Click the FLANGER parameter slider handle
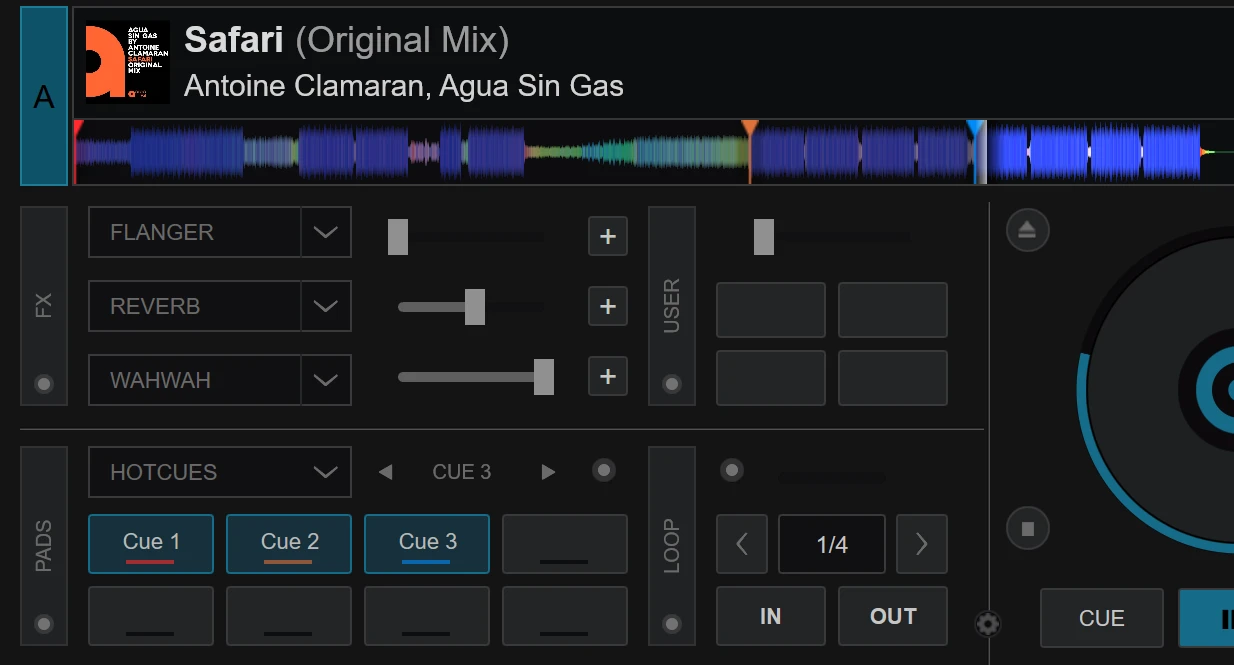1234x665 pixels. click(x=398, y=237)
